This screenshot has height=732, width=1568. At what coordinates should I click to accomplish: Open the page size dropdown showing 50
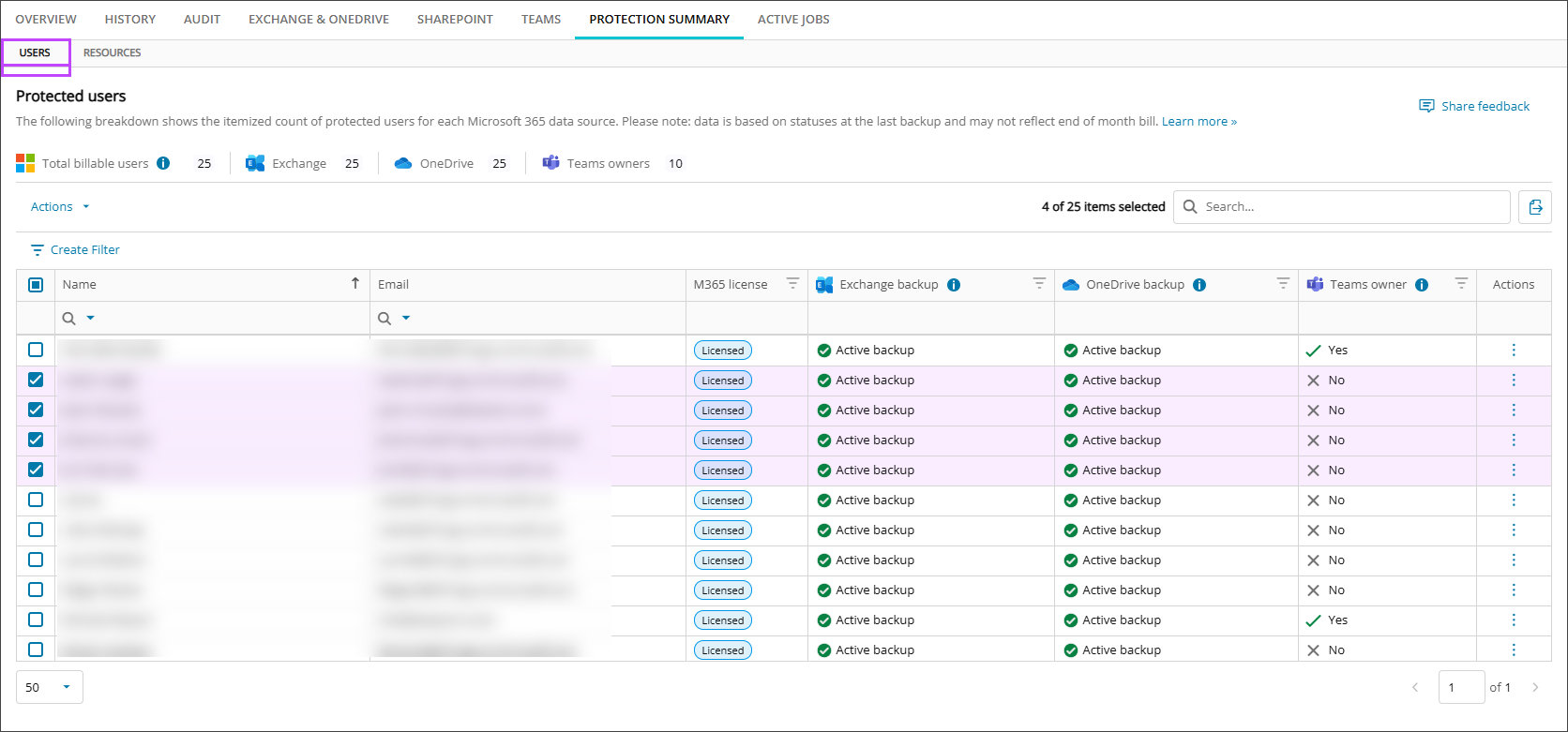pos(50,687)
